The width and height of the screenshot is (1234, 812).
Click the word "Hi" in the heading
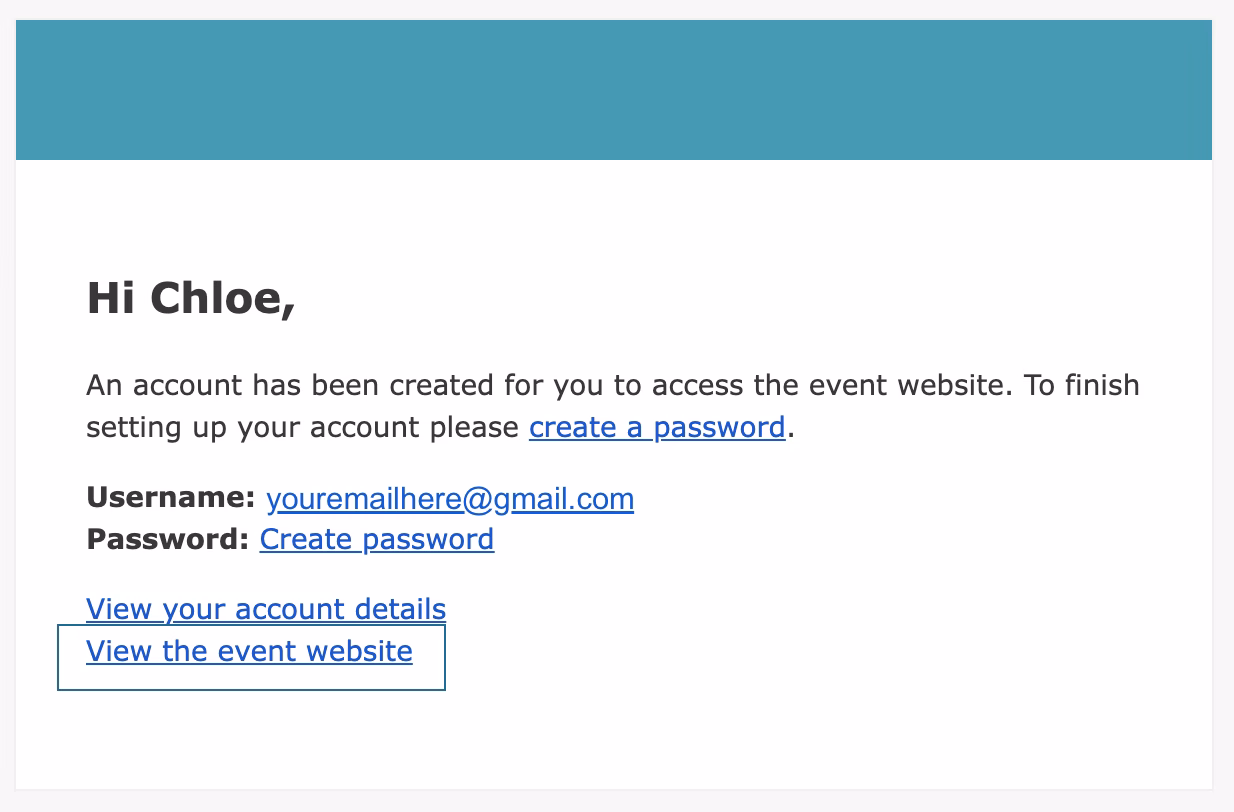pyautogui.click(x=111, y=299)
